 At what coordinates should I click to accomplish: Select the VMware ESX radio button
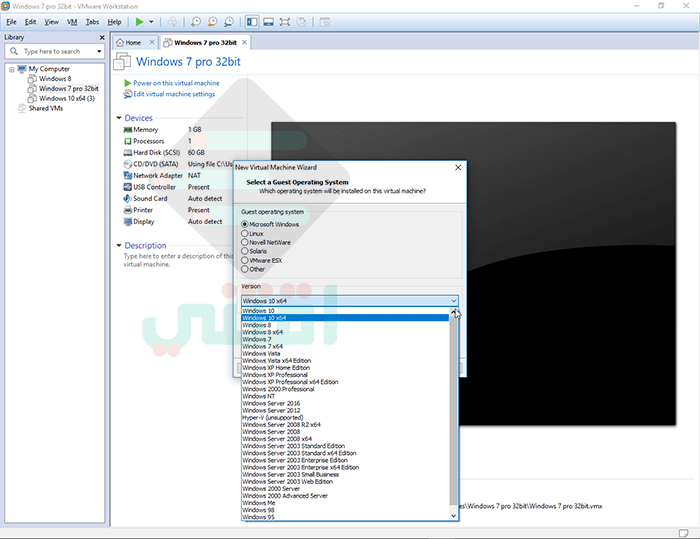coord(245,260)
